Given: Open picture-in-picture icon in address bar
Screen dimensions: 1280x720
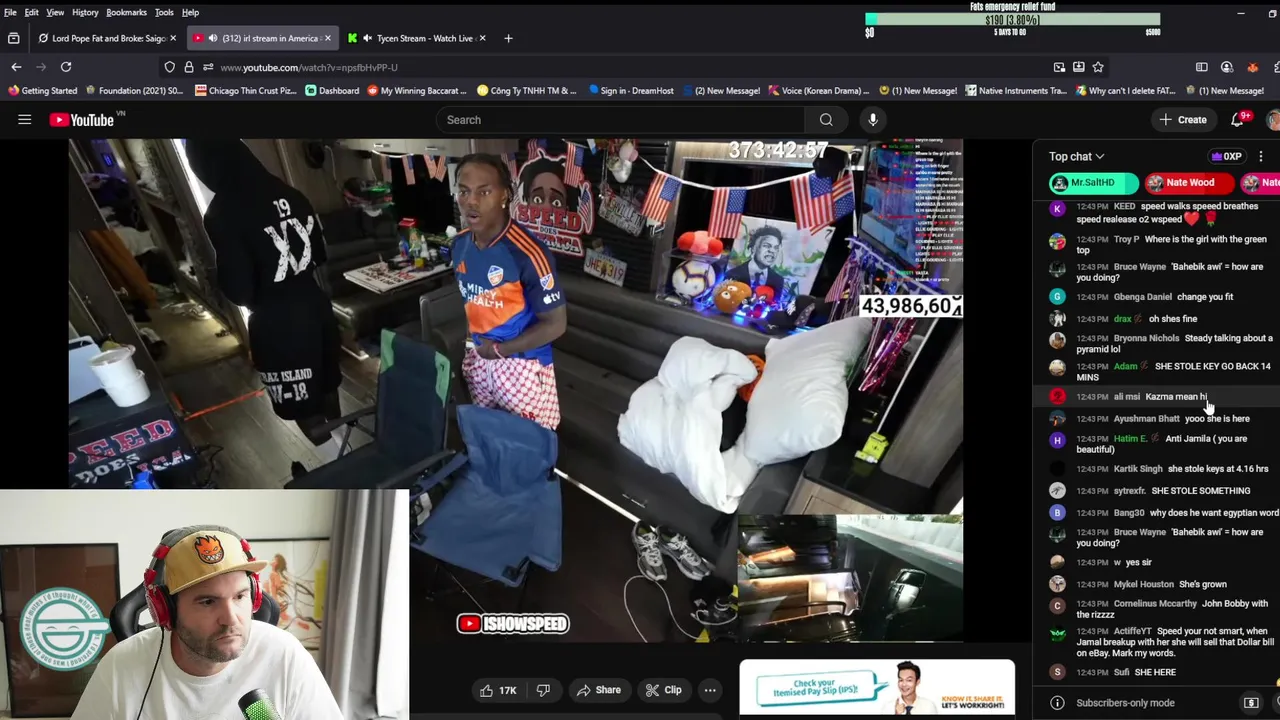Looking at the screenshot, I should tap(1059, 67).
